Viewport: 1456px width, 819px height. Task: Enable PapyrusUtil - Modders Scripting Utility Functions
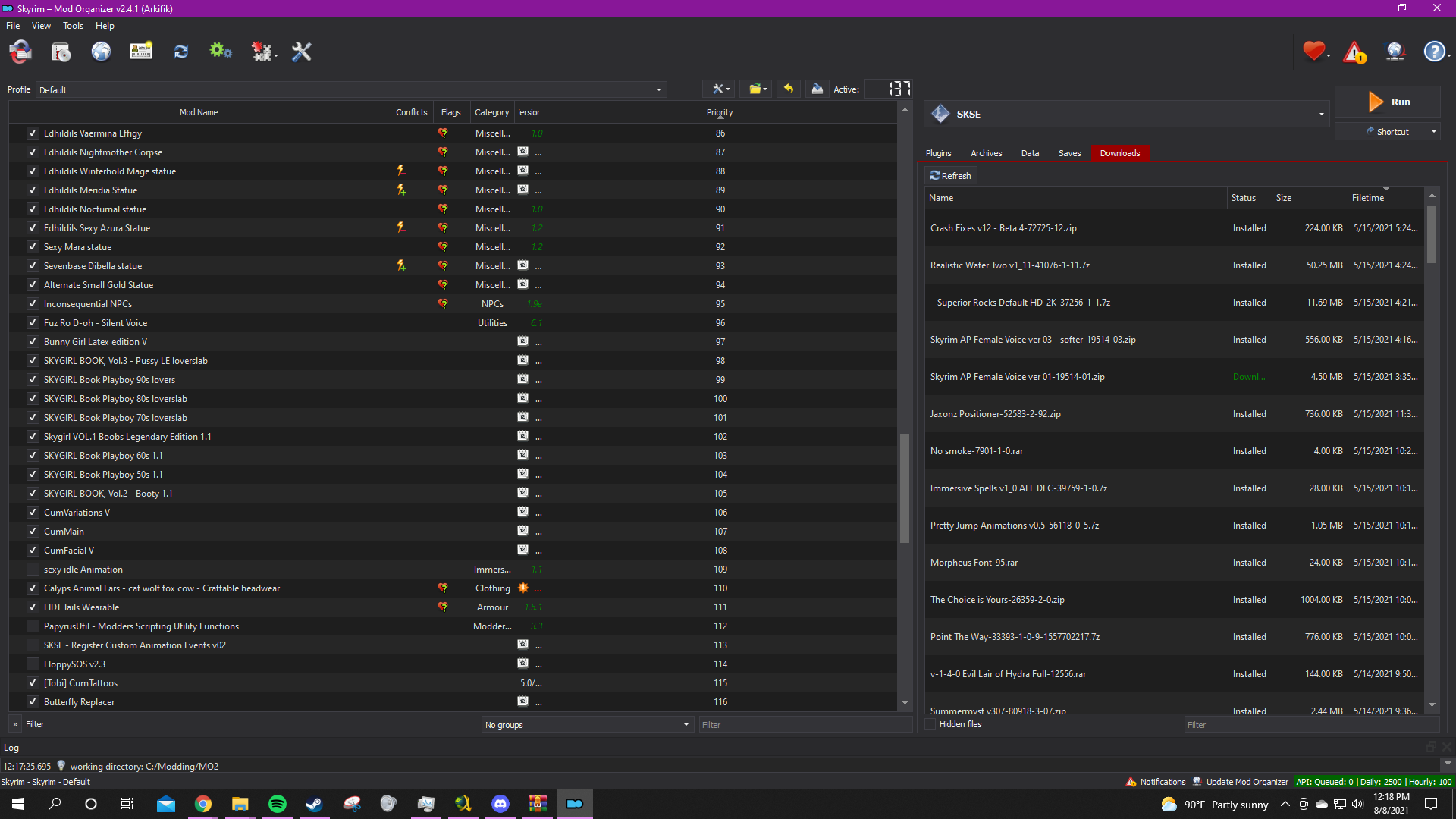(x=33, y=626)
